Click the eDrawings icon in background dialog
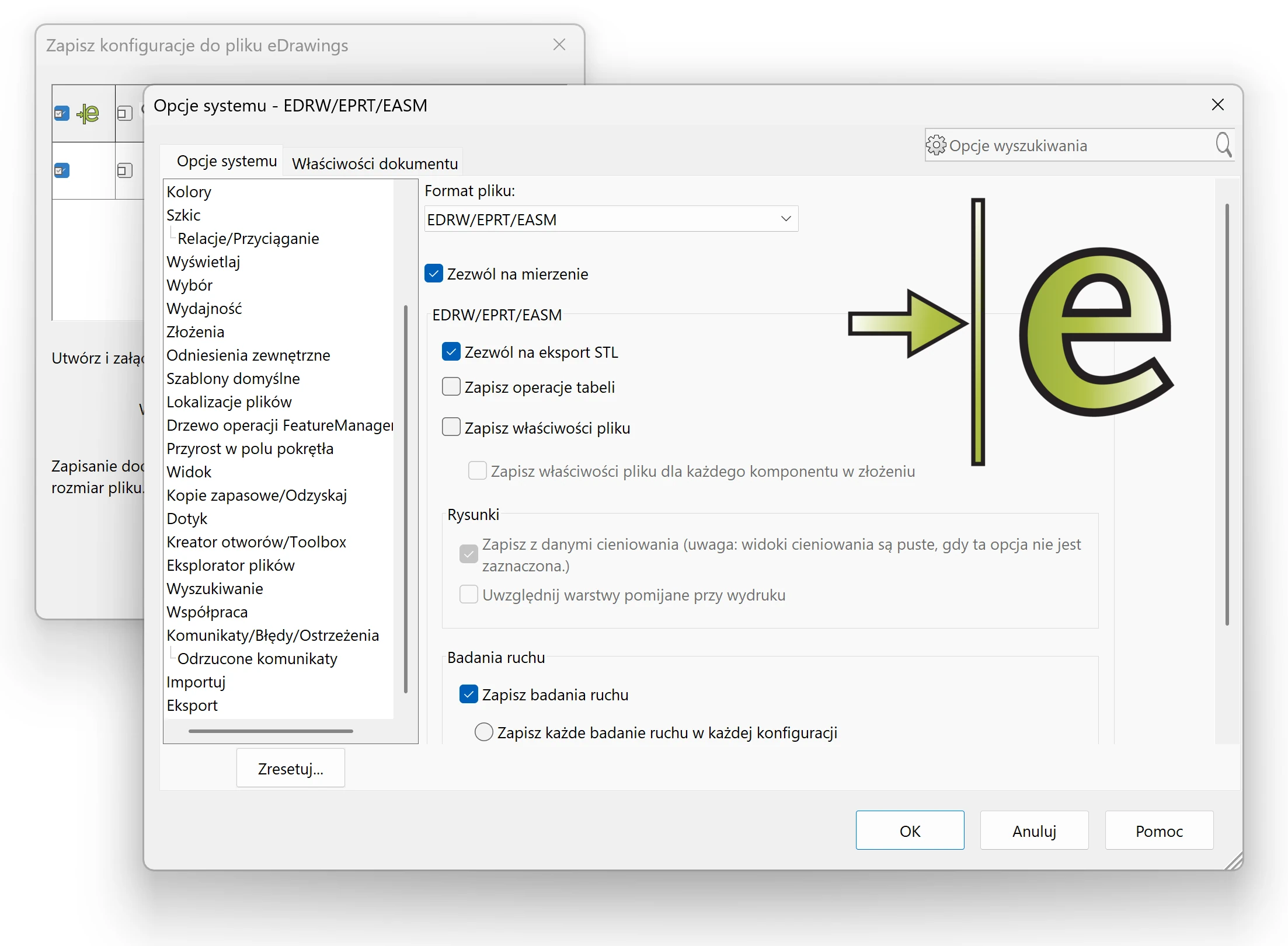Screen dimensions: 1288x946 pos(88,113)
